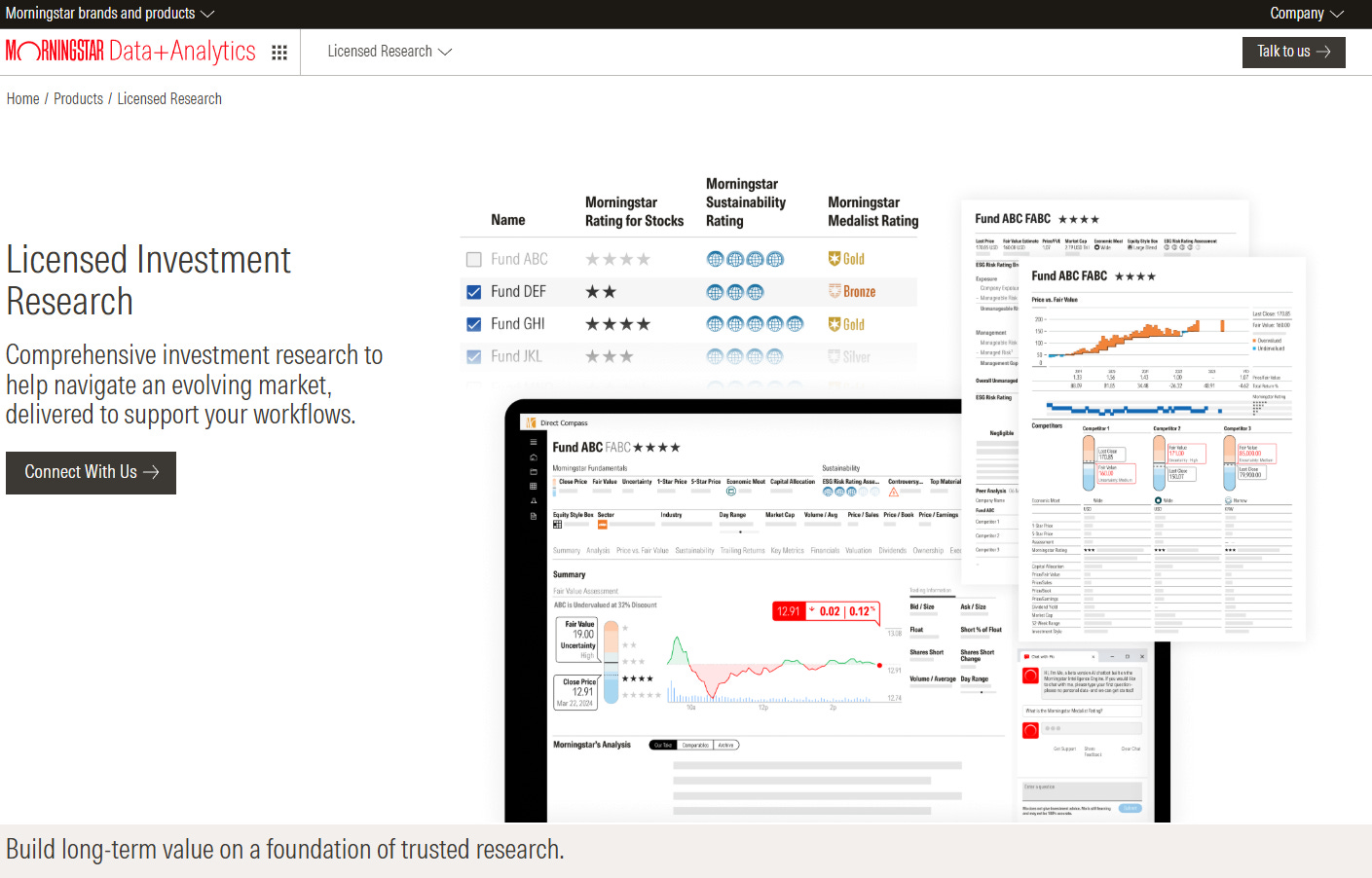
Task: Uncheck the Fund JKL checkbox
Action: (x=474, y=357)
